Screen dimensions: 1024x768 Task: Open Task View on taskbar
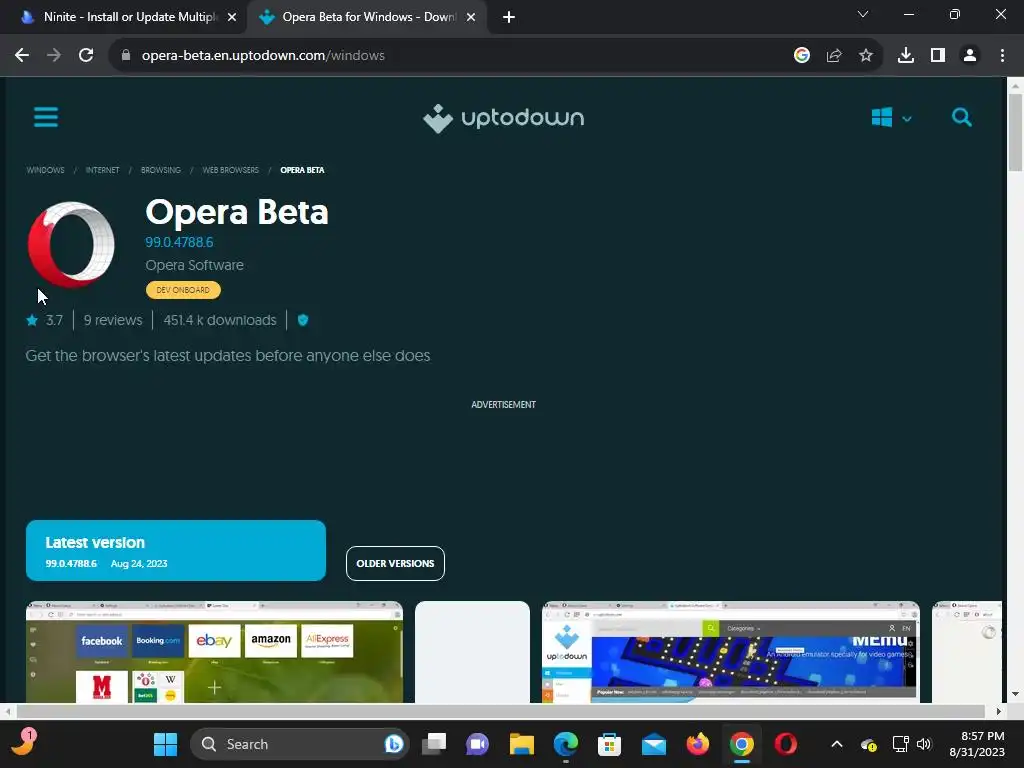[434, 744]
